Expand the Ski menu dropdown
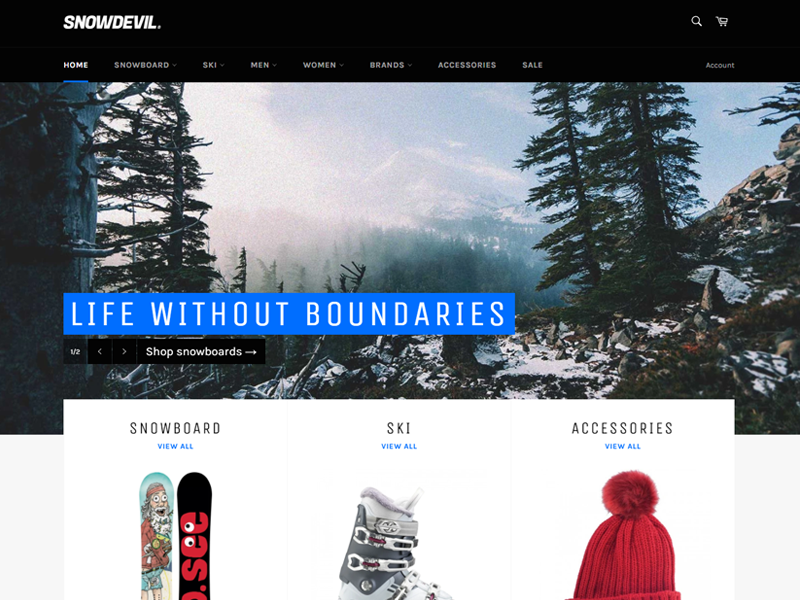800x600 pixels. pos(213,65)
